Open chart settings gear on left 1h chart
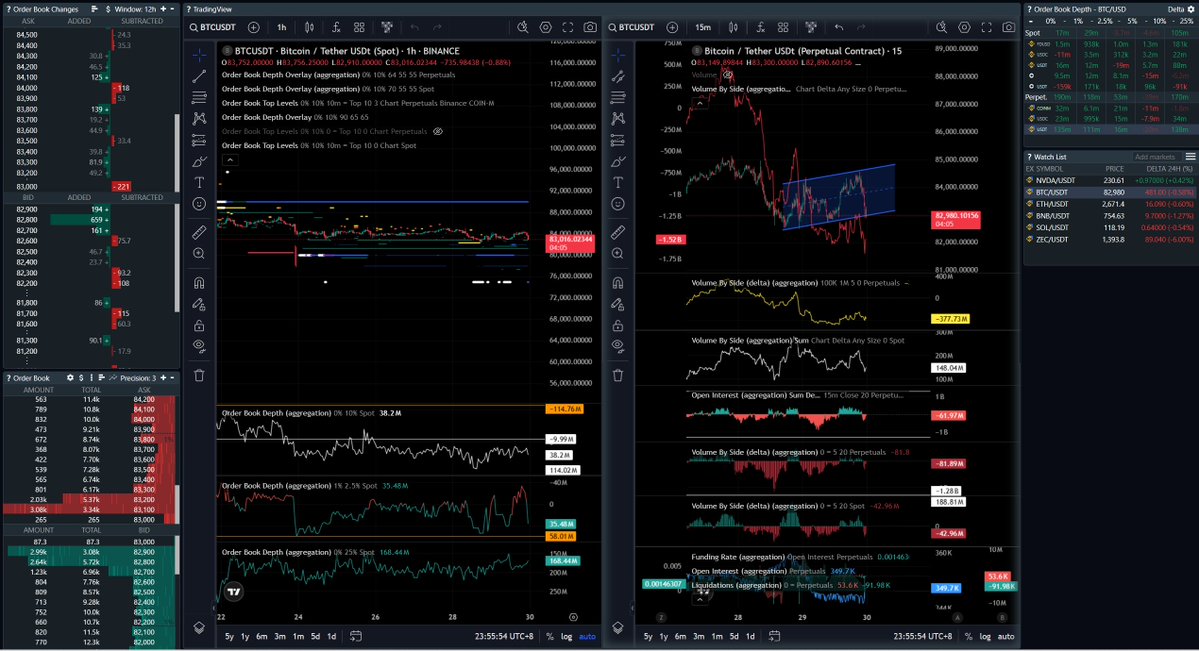This screenshot has height=651, width=1199. click(x=545, y=28)
